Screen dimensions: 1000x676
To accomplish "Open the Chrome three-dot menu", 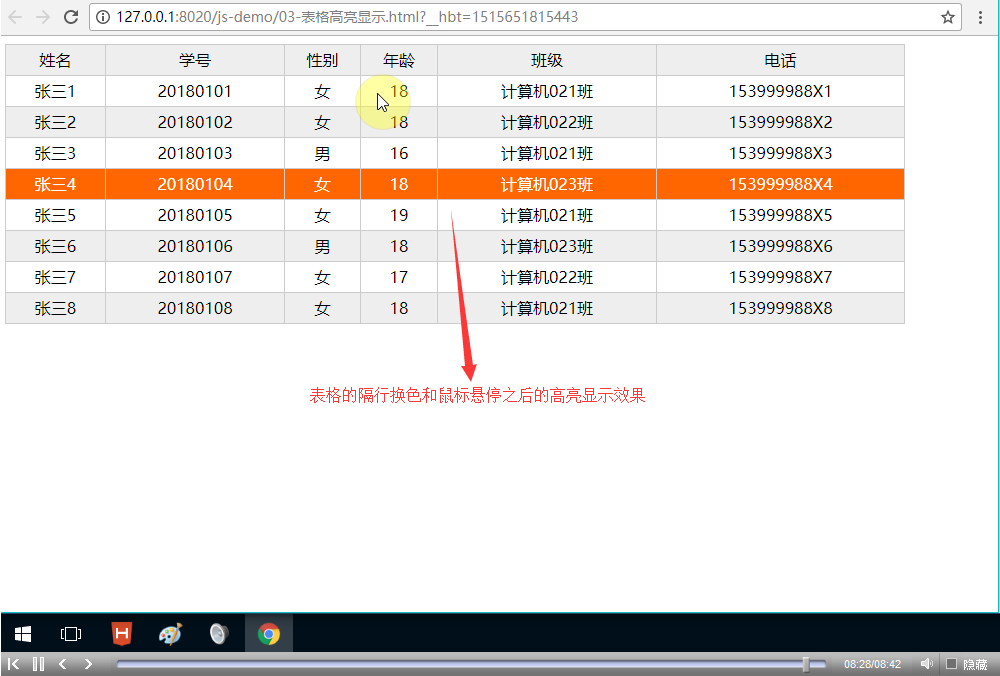I will [x=981, y=17].
